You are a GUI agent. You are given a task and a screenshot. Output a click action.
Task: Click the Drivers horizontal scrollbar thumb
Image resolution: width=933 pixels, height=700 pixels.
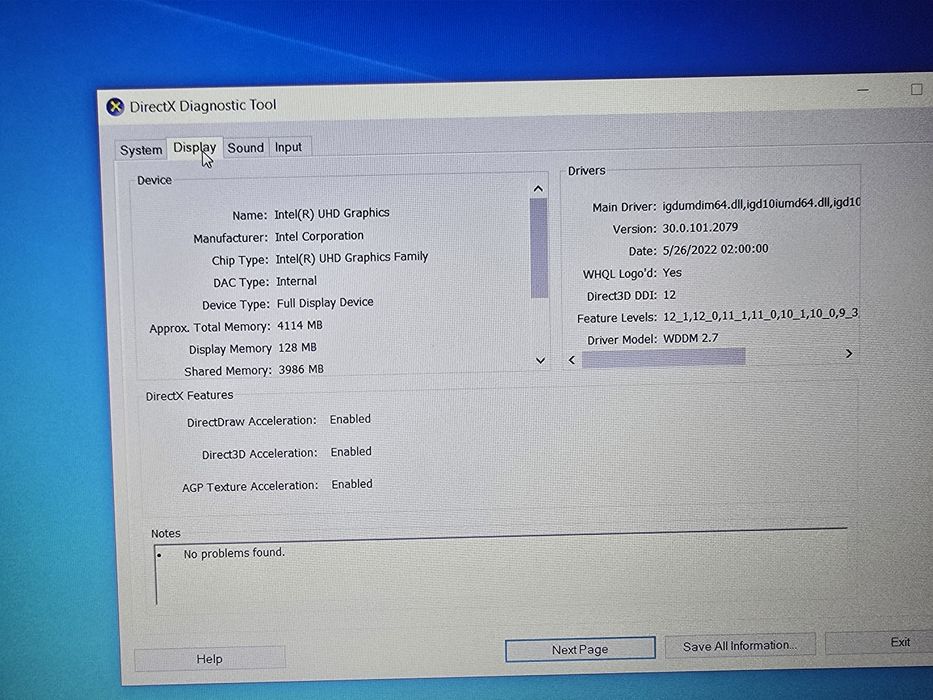coord(663,358)
